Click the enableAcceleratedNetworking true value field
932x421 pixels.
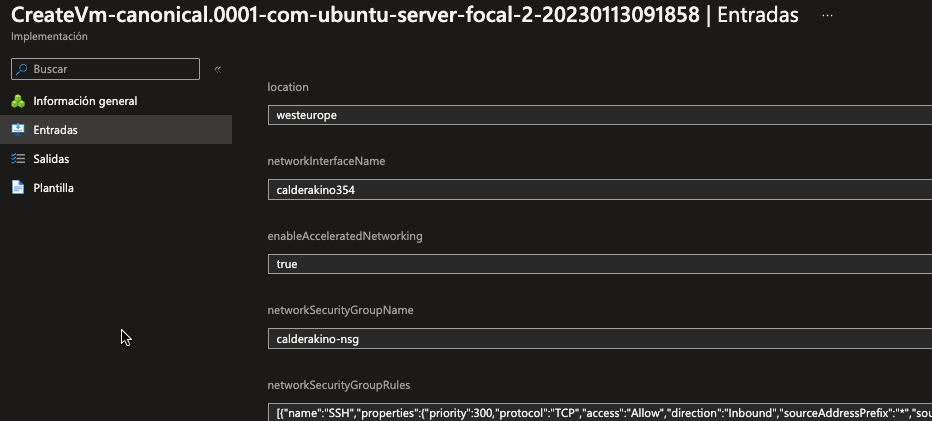click(x=600, y=264)
